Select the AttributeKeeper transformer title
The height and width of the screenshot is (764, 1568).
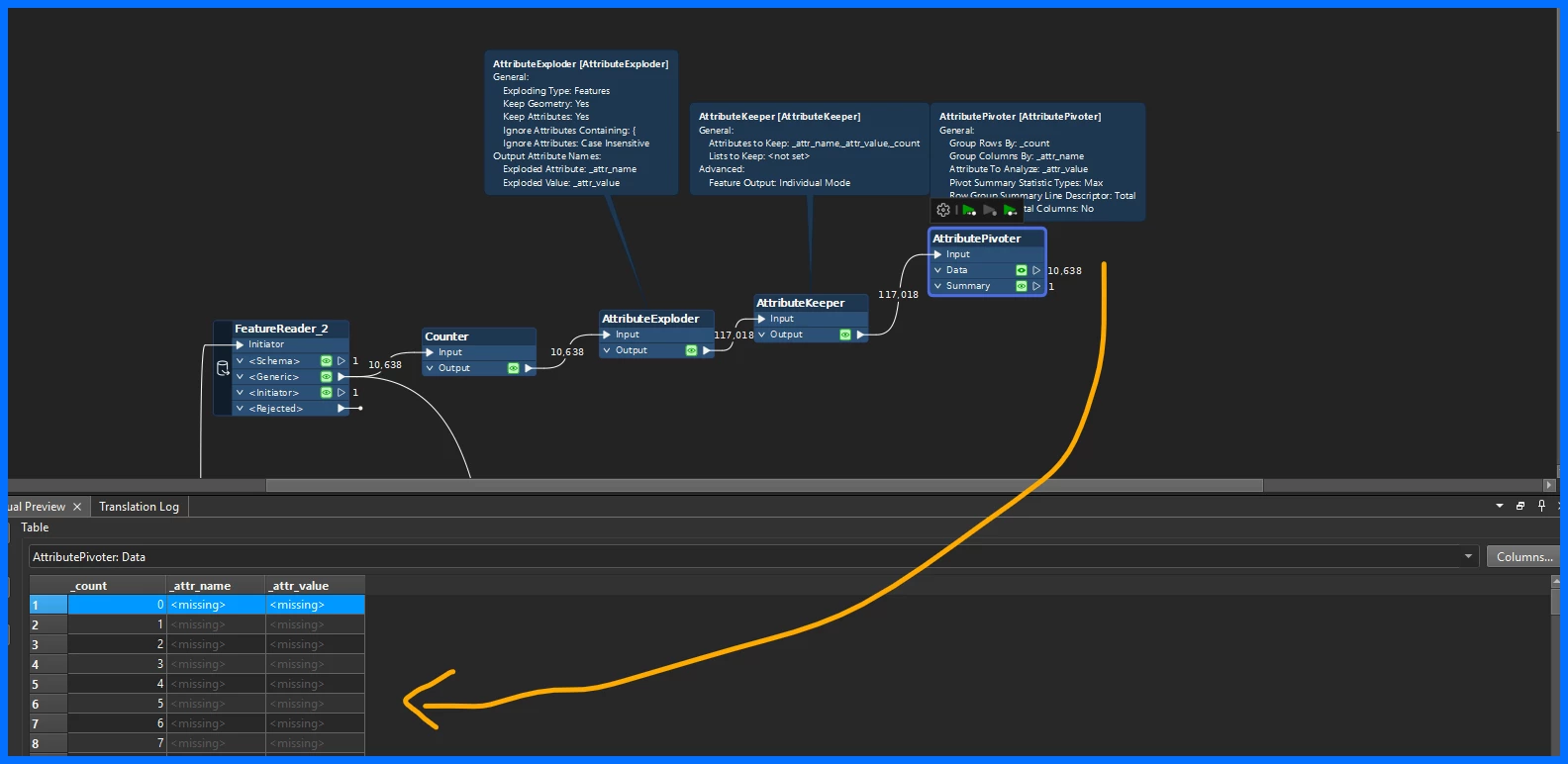pos(801,303)
